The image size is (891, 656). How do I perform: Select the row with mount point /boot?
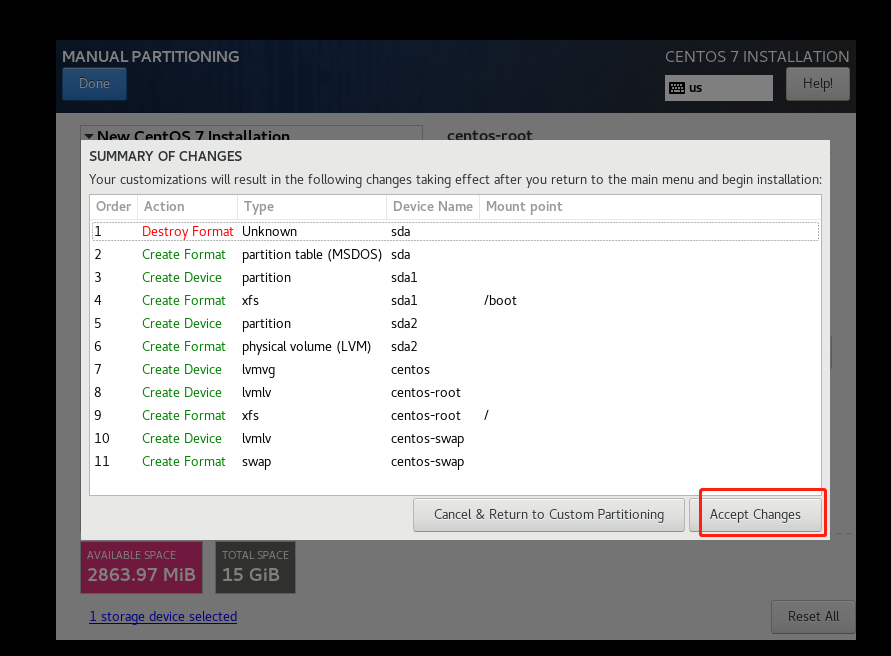pyautogui.click(x=455, y=300)
